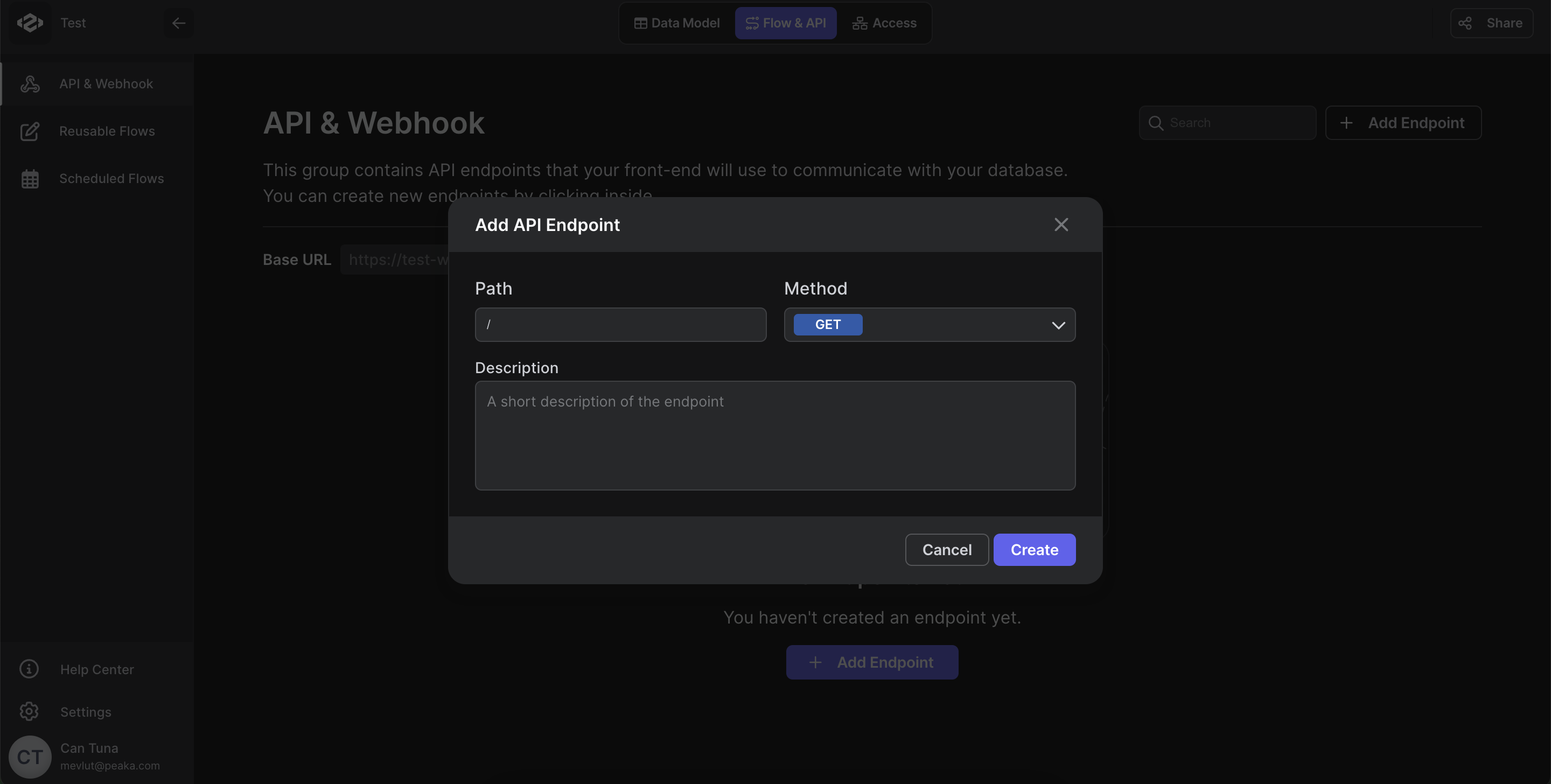This screenshot has height=784, width=1551.
Task: Click the API & Webhook page heading
Action: (x=373, y=123)
